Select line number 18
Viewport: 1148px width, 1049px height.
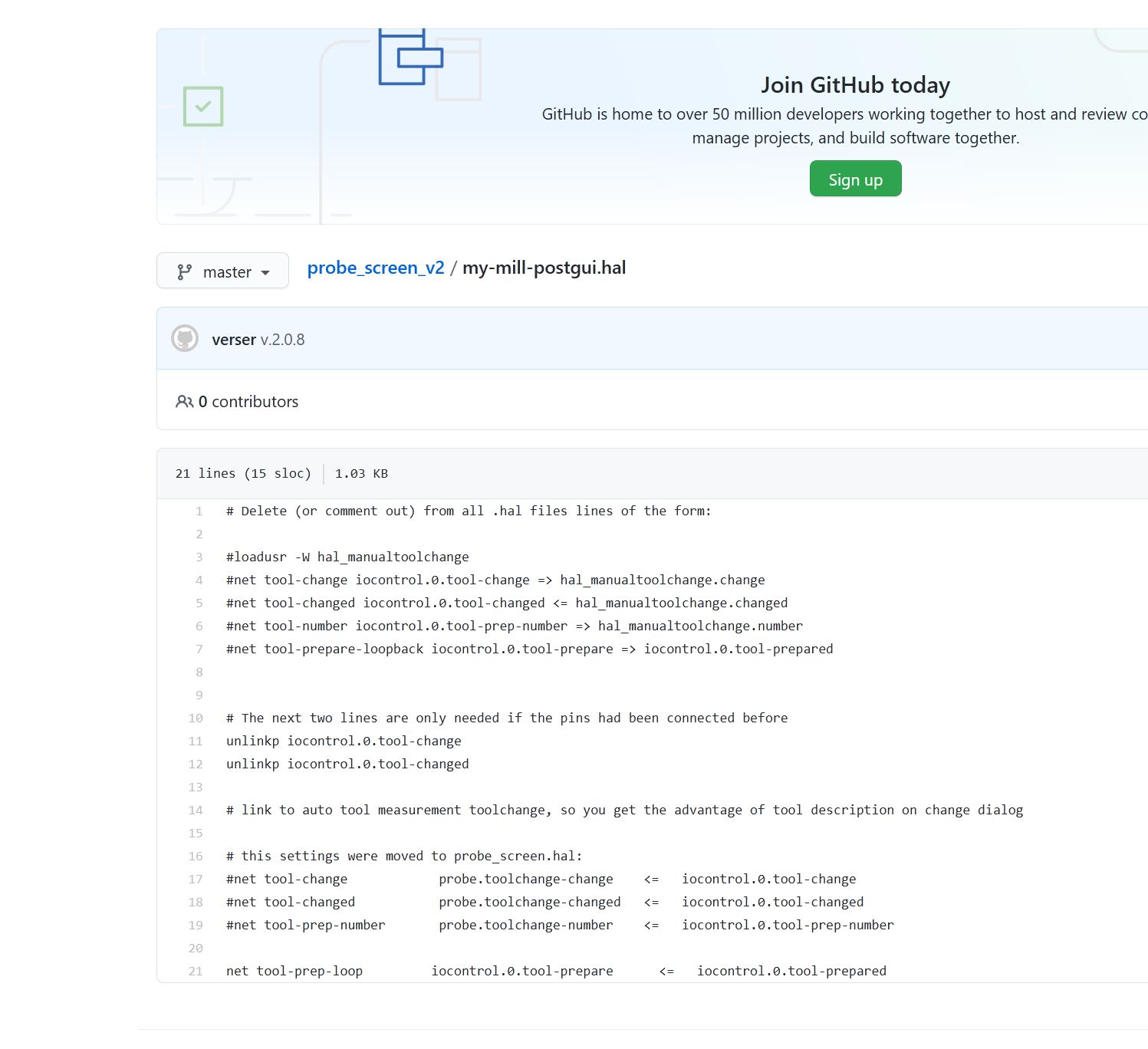coord(196,902)
